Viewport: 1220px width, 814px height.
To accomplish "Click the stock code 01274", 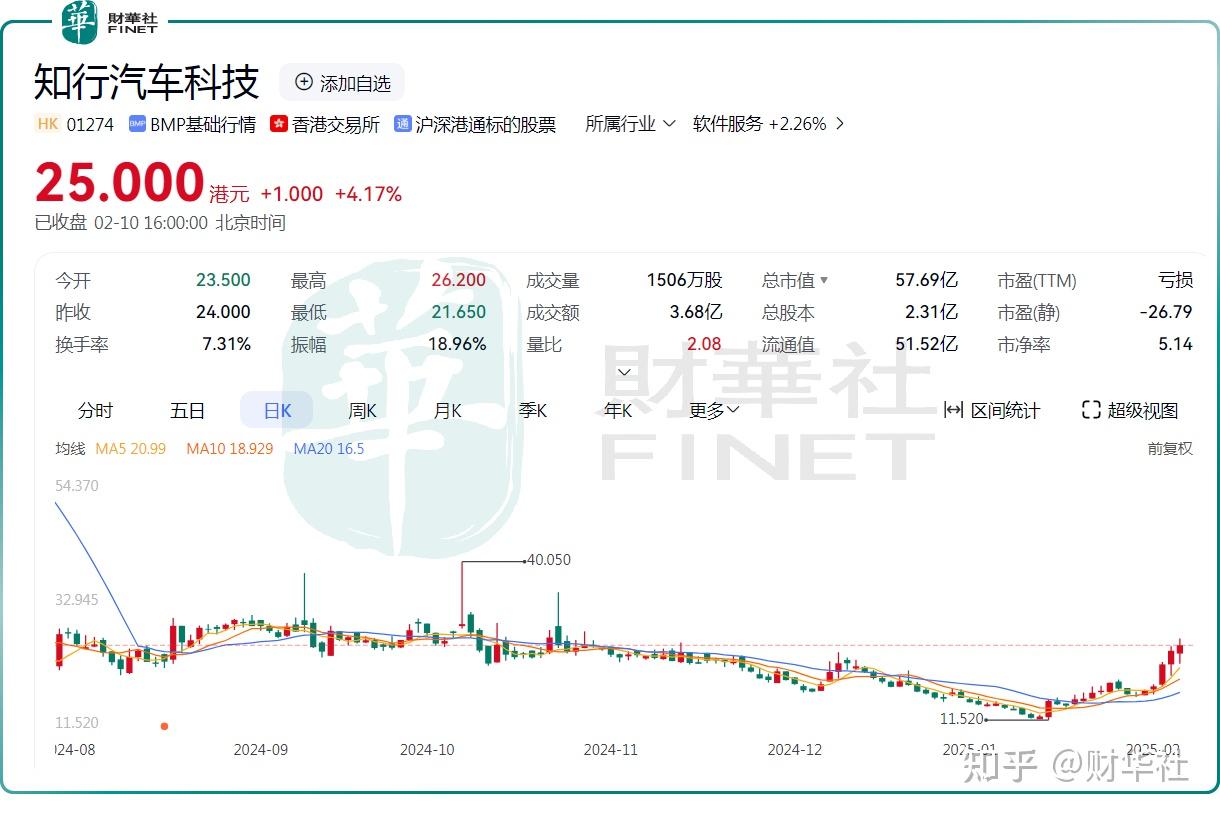I will [90, 124].
